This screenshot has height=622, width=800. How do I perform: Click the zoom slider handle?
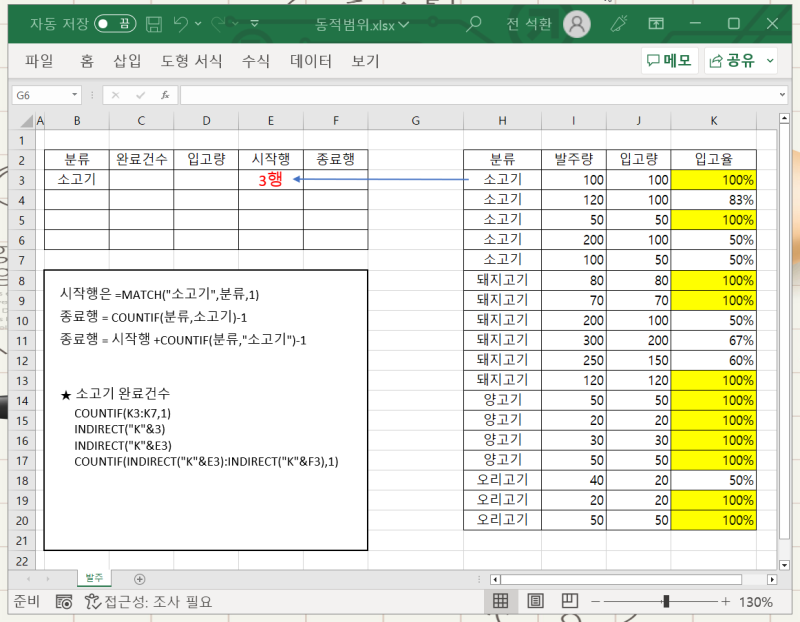666,602
